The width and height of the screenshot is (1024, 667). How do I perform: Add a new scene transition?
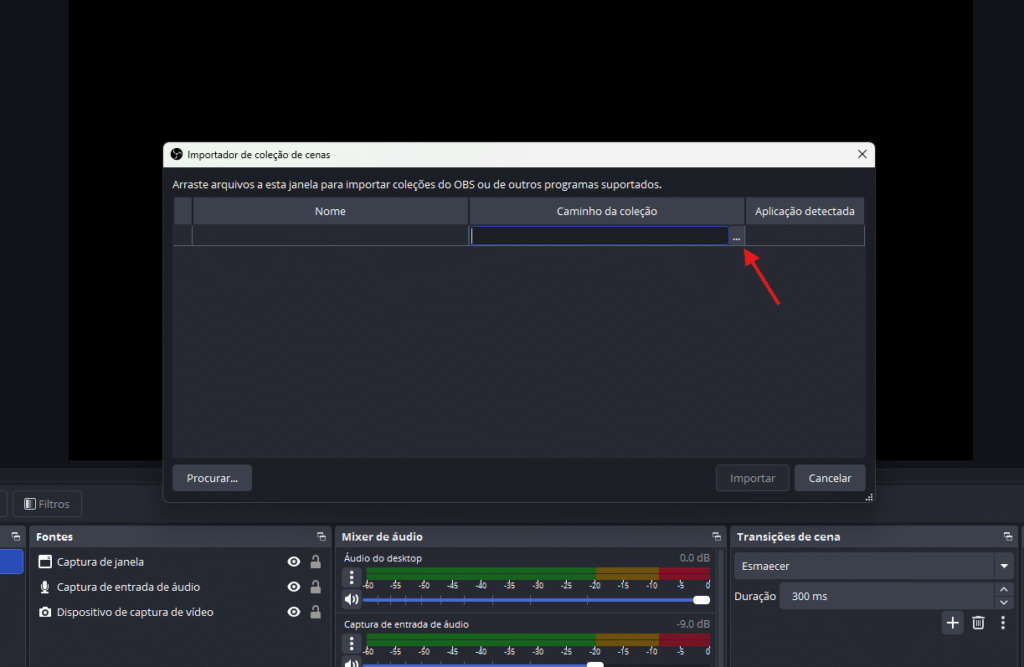click(x=952, y=623)
